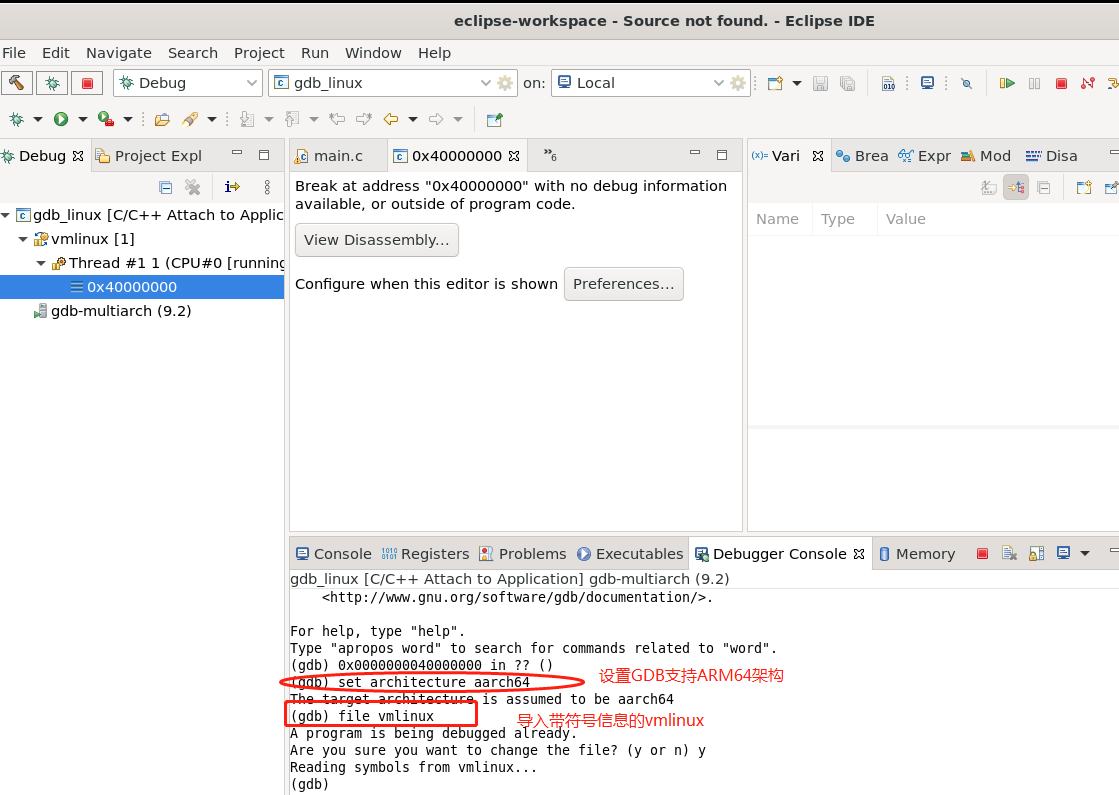
Task: Click the Open Element folder icon
Action: point(162,119)
